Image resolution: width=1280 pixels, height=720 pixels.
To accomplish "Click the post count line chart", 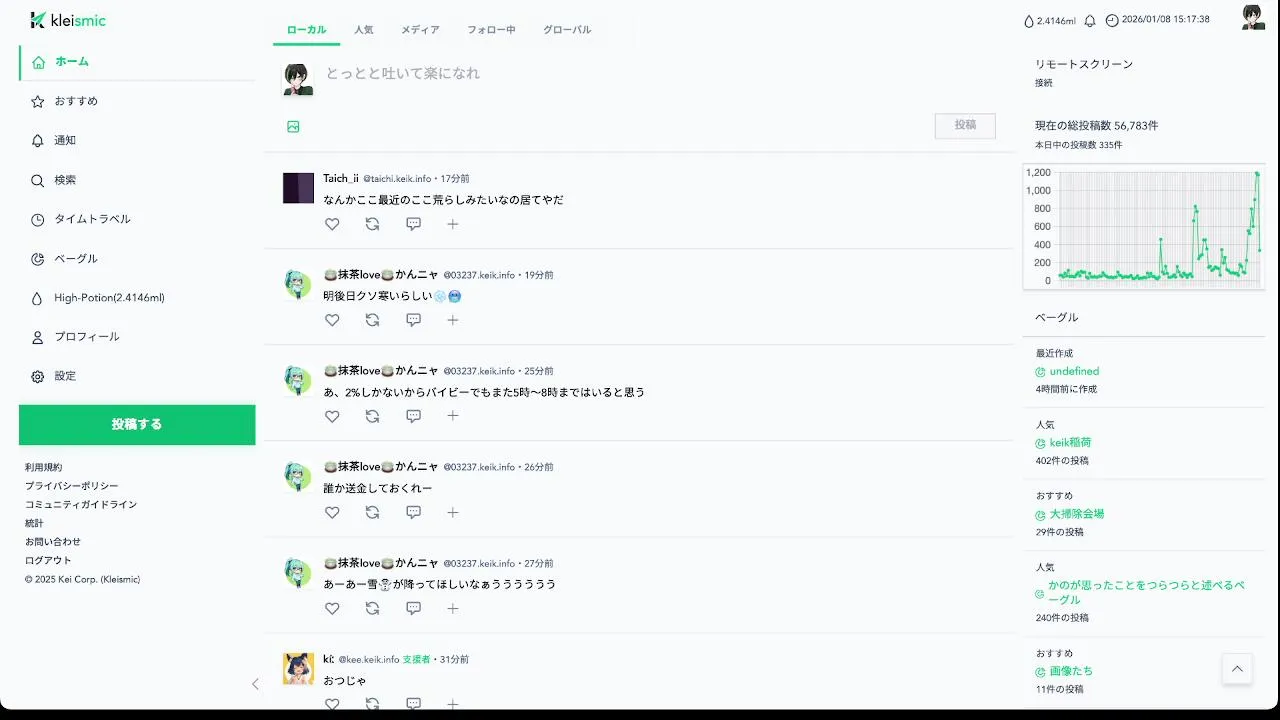I will tap(1144, 227).
